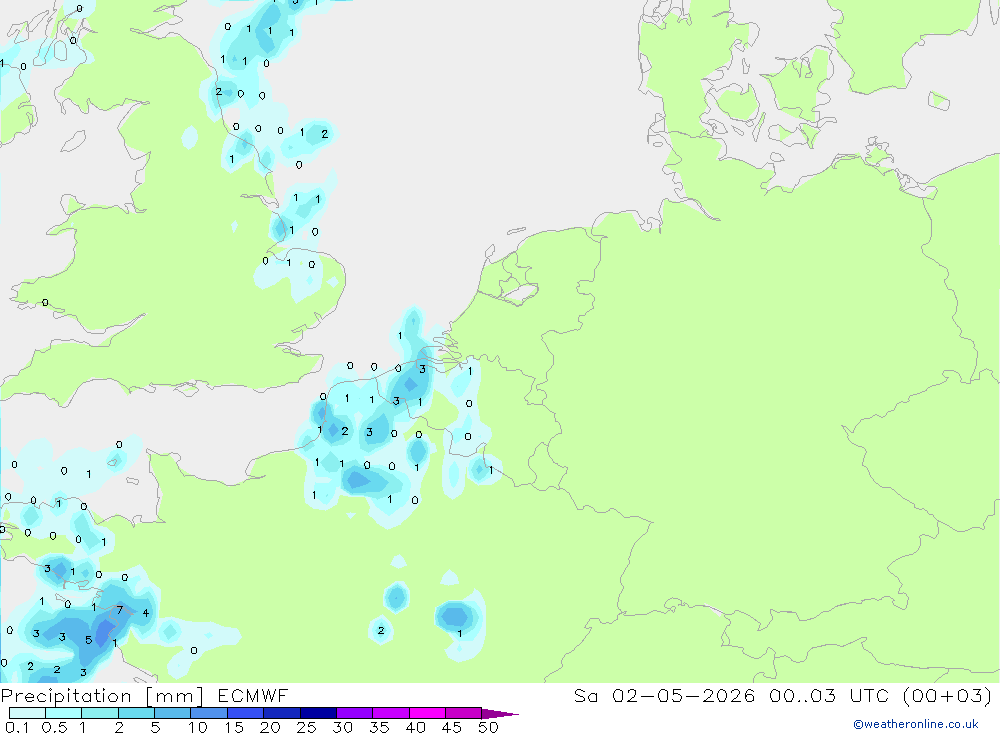Click the arrow tip beyond 50 on legend

499,713
